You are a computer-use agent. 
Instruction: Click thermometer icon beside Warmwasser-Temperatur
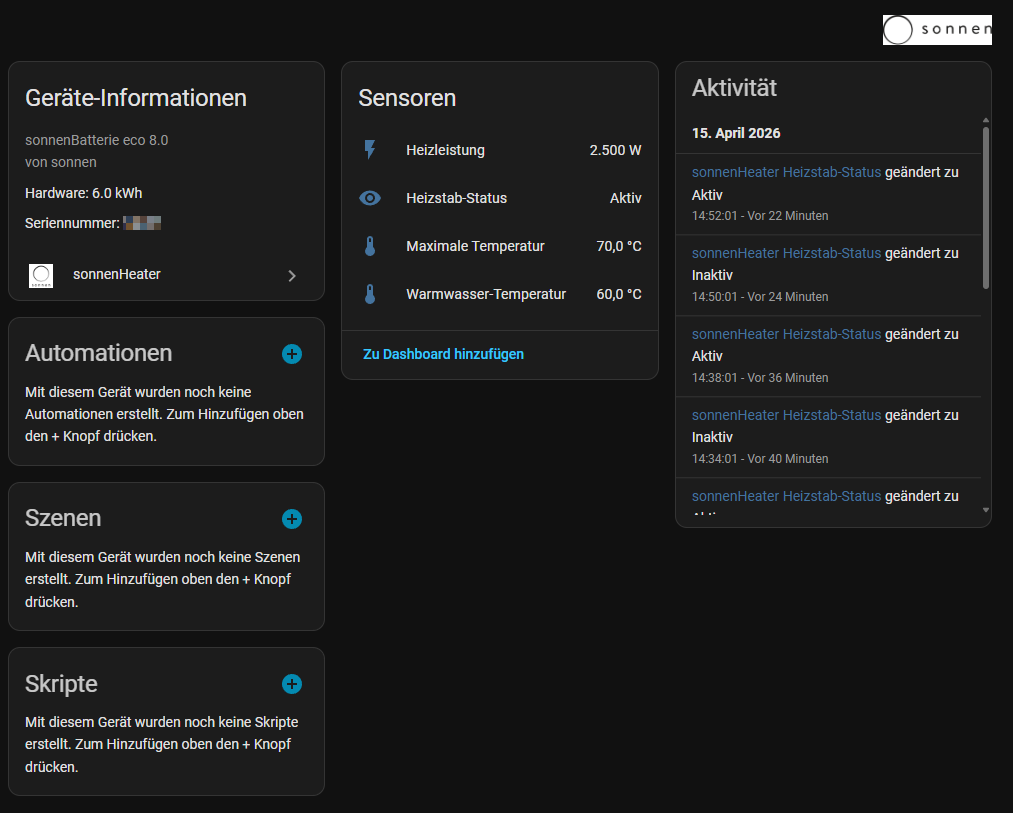click(x=370, y=294)
